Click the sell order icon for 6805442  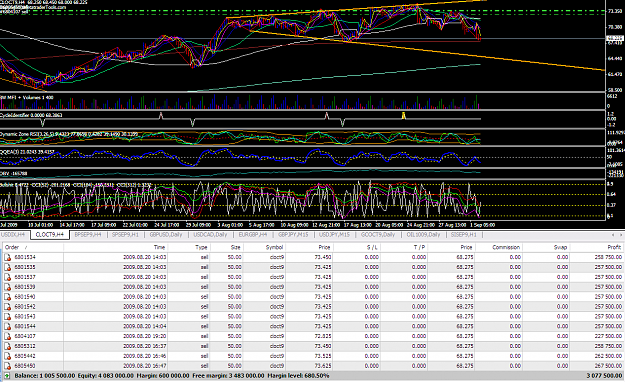[8, 356]
